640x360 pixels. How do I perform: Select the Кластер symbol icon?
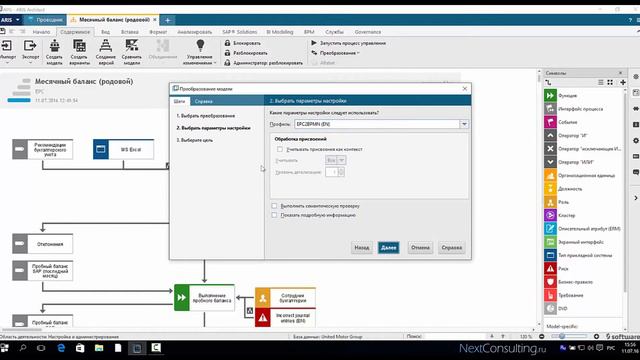550,215
